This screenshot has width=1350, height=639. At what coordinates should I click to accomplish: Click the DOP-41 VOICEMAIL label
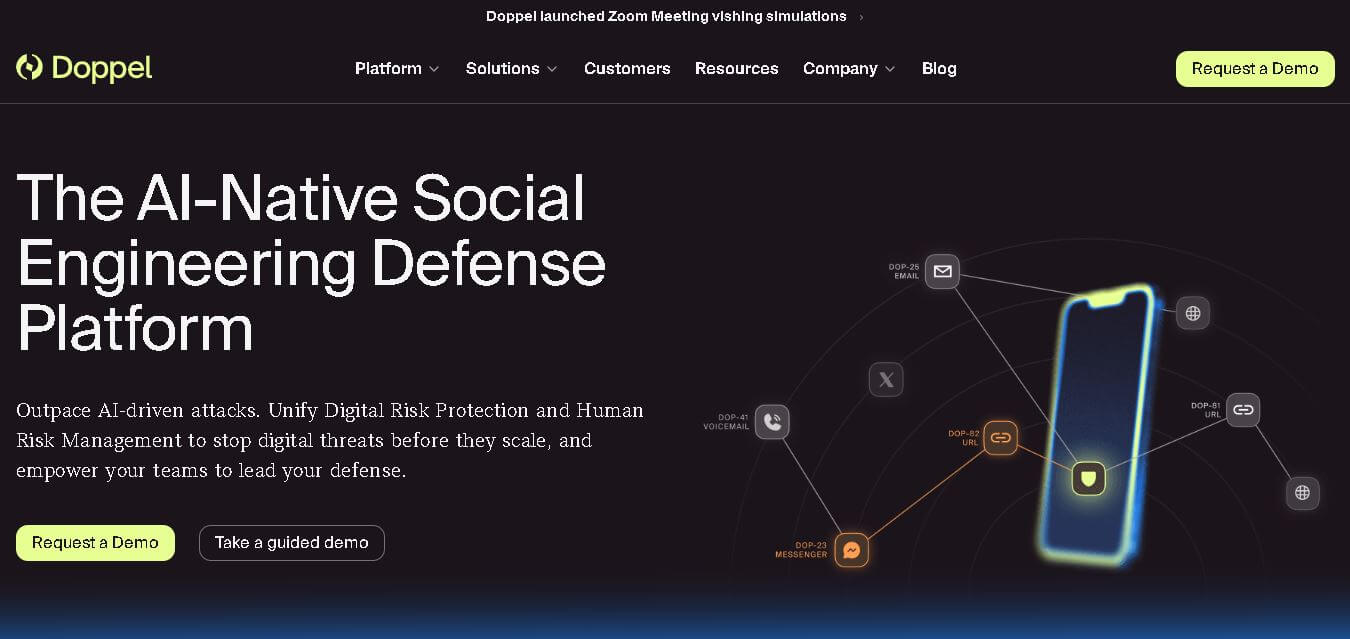[726, 422]
